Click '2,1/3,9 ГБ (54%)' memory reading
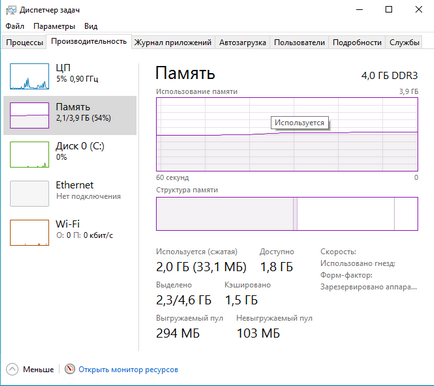The width and height of the screenshot is (434, 386). [x=83, y=118]
